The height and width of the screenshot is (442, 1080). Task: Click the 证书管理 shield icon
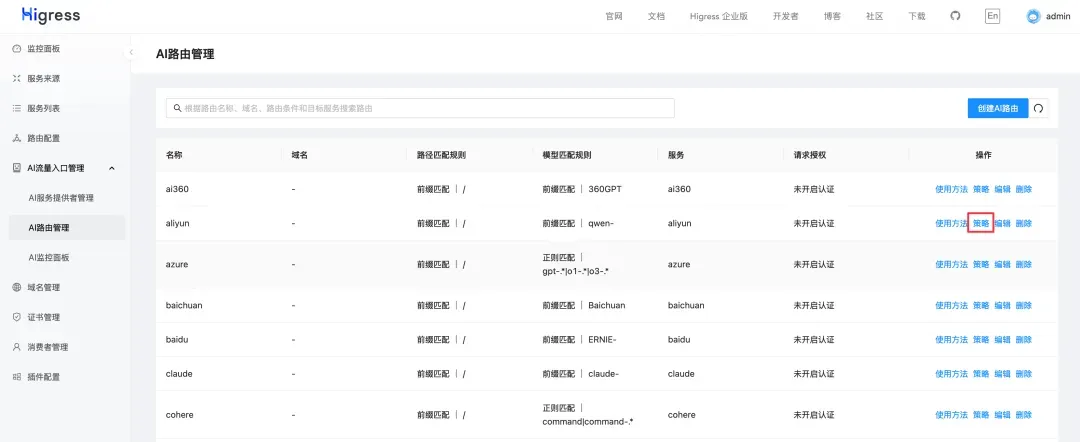(17, 317)
